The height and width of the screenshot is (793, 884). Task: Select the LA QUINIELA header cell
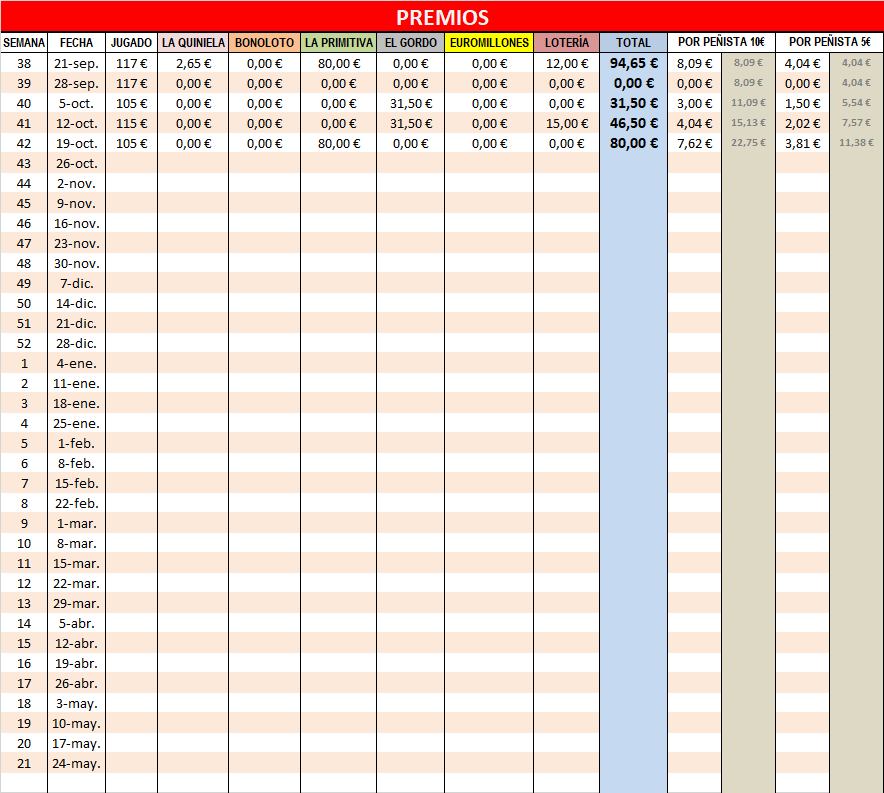point(193,43)
